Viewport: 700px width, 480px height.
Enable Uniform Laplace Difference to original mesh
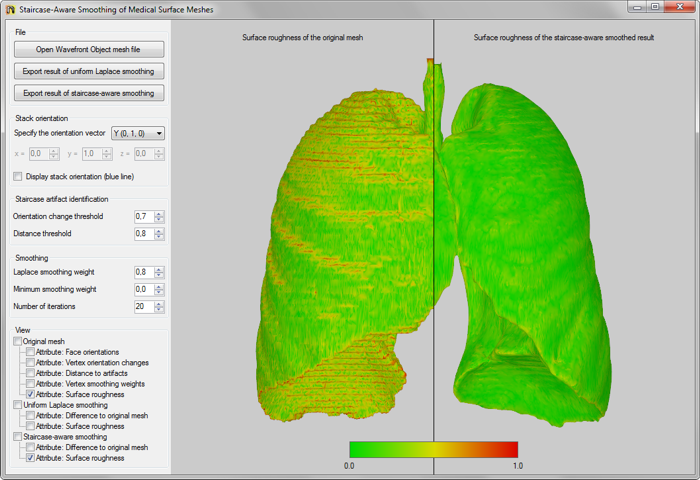pos(30,416)
